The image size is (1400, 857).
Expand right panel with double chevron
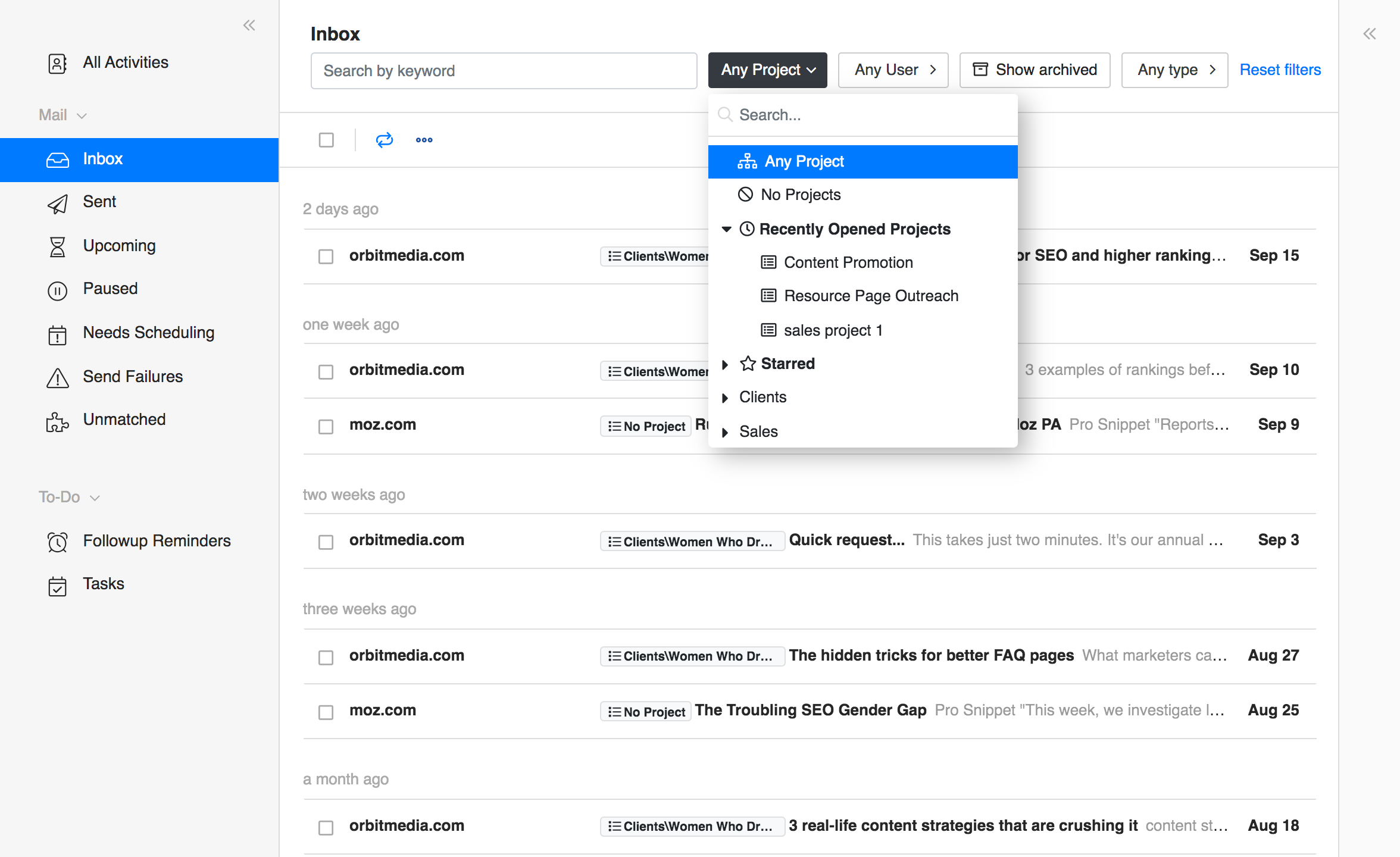1370,34
